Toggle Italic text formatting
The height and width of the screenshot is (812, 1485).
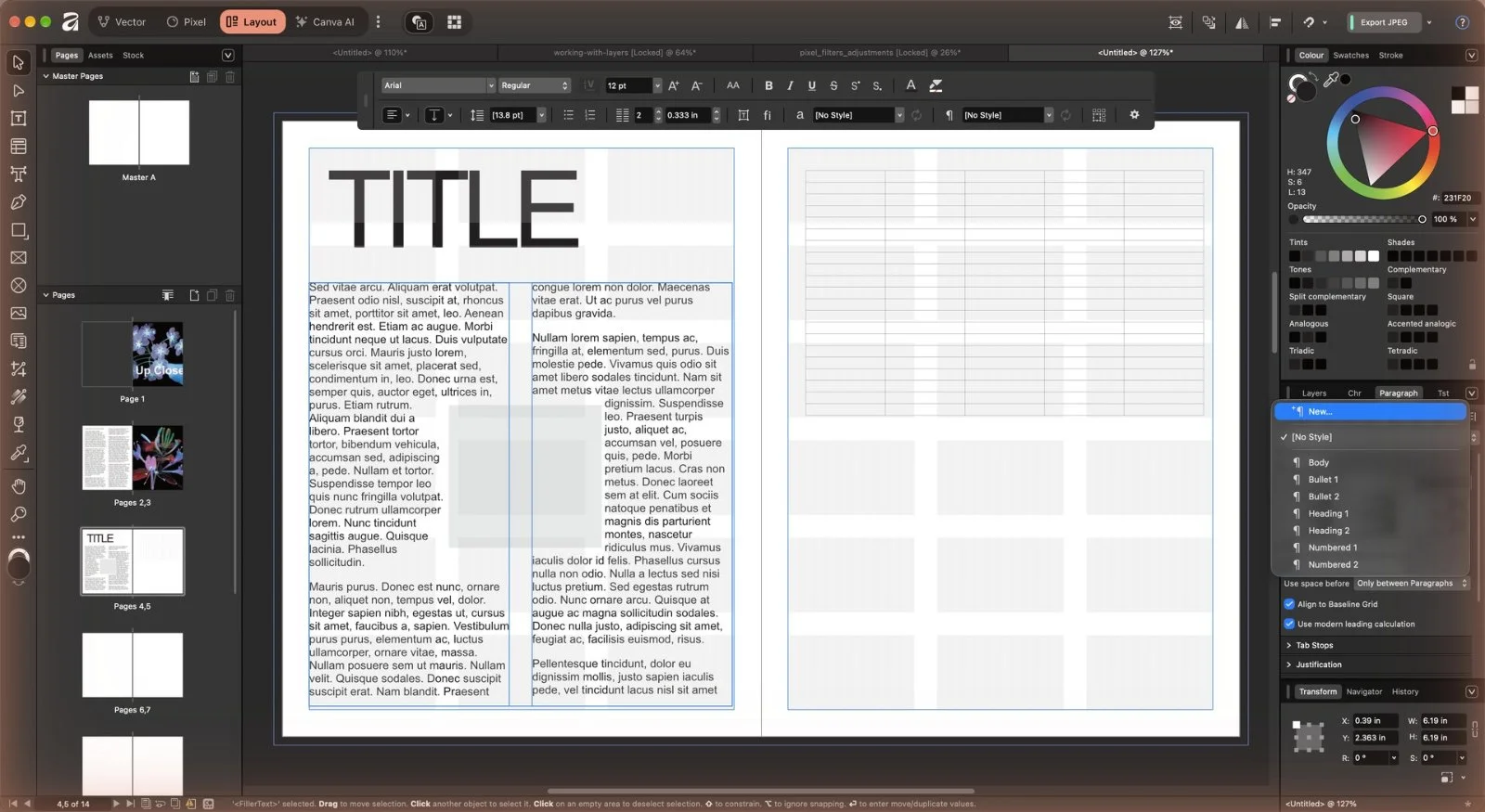[x=790, y=85]
